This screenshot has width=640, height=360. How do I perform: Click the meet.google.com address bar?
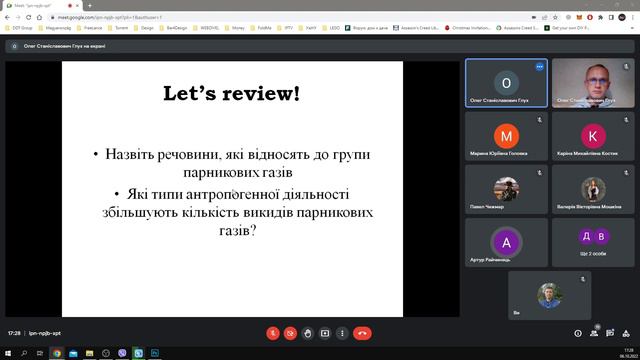[286, 18]
